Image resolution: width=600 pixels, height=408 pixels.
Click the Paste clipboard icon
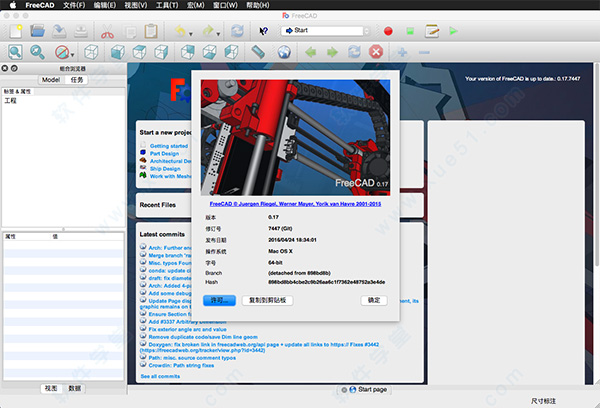(151, 31)
